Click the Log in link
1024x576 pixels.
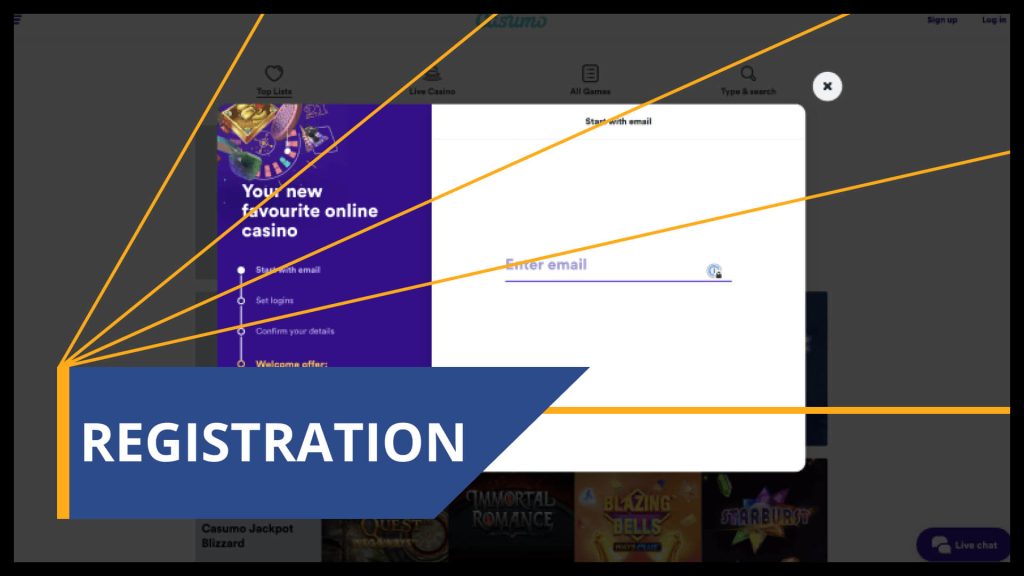(994, 20)
